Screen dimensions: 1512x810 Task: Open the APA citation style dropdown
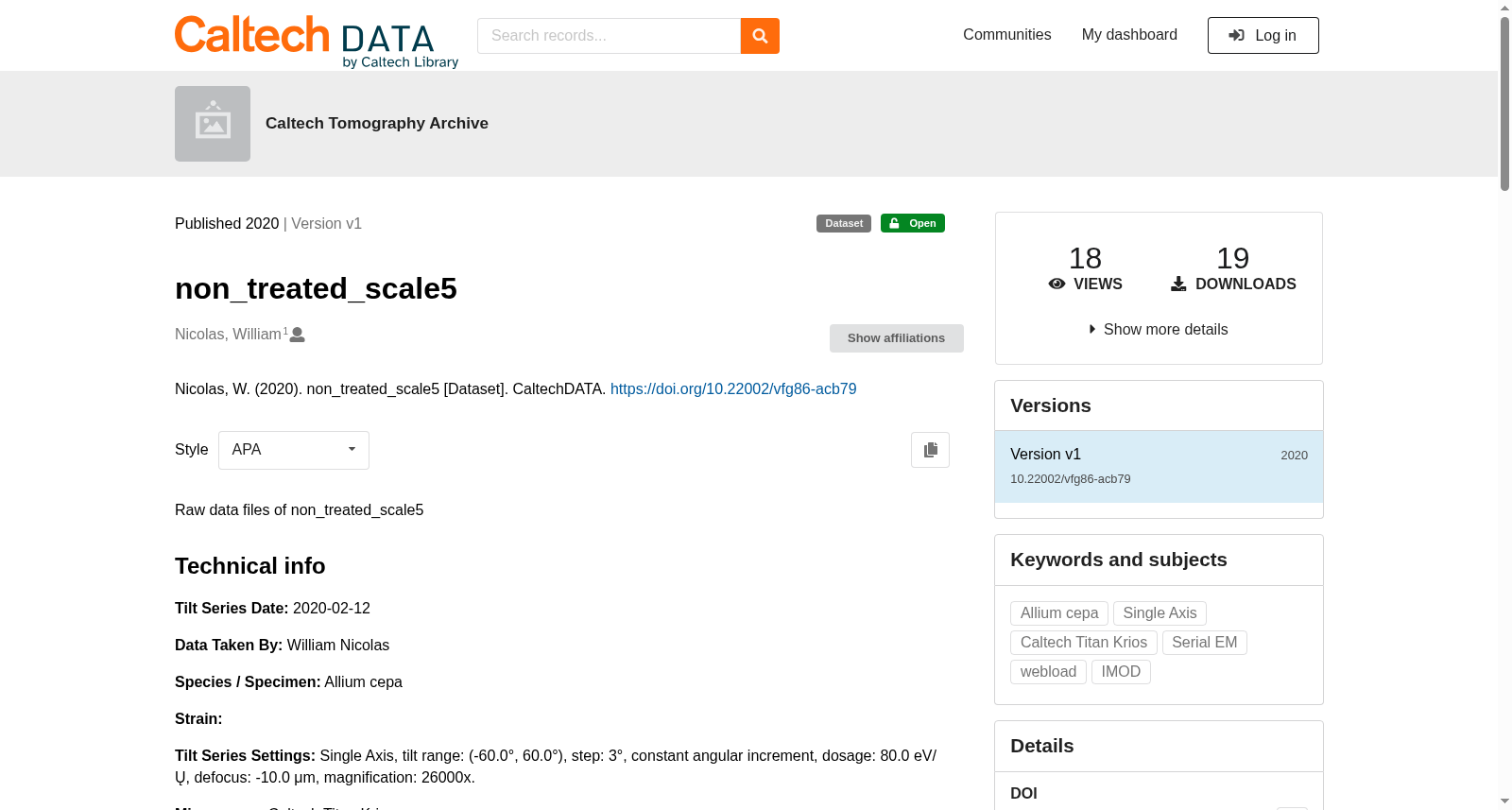pos(294,450)
